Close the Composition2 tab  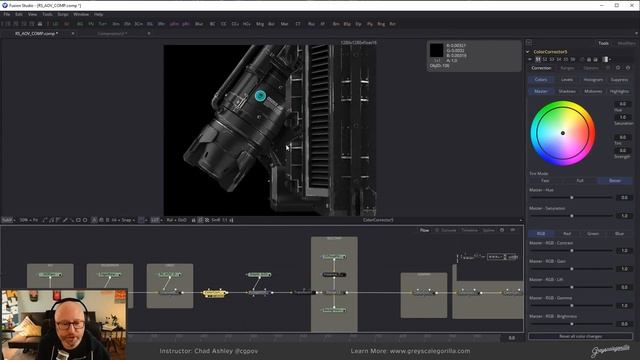click(149, 33)
